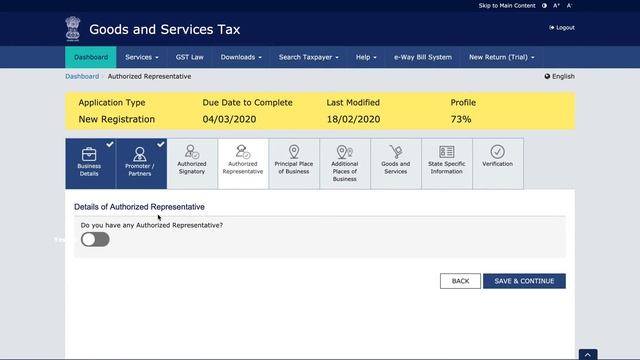Open Additional Places of Business step

click(345, 163)
